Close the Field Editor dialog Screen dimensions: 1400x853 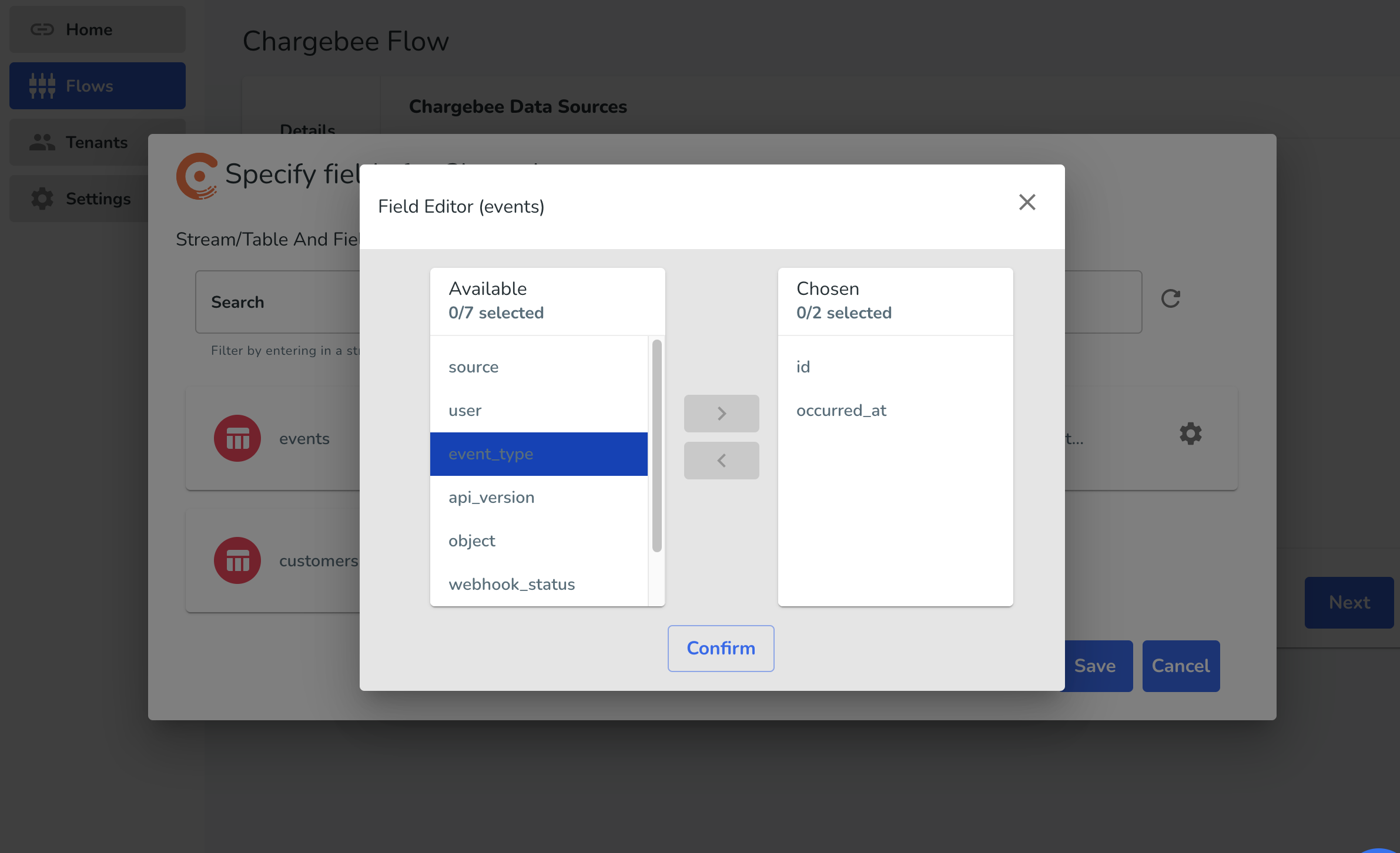tap(1027, 202)
